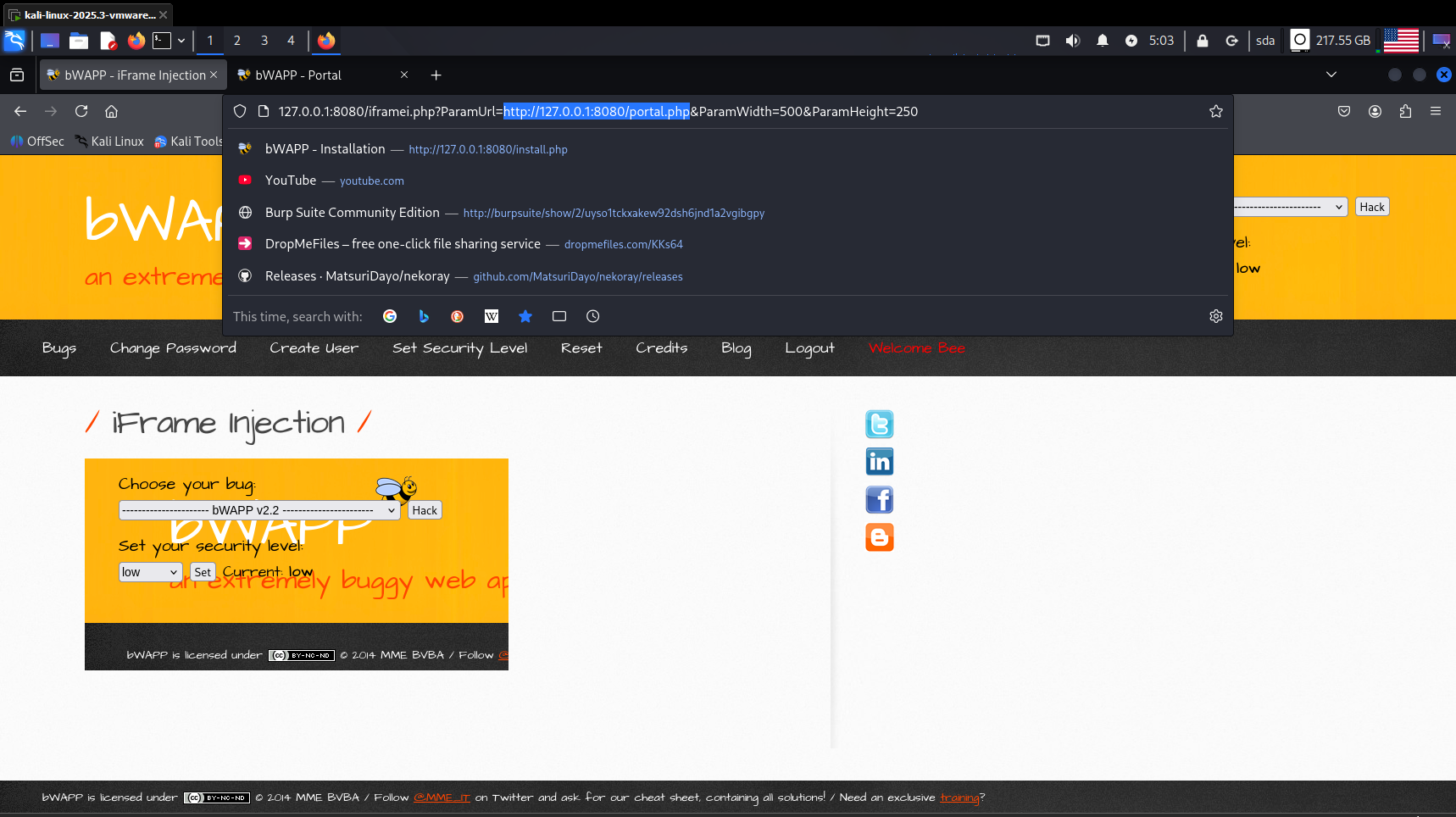Reload the current page

(x=81, y=111)
